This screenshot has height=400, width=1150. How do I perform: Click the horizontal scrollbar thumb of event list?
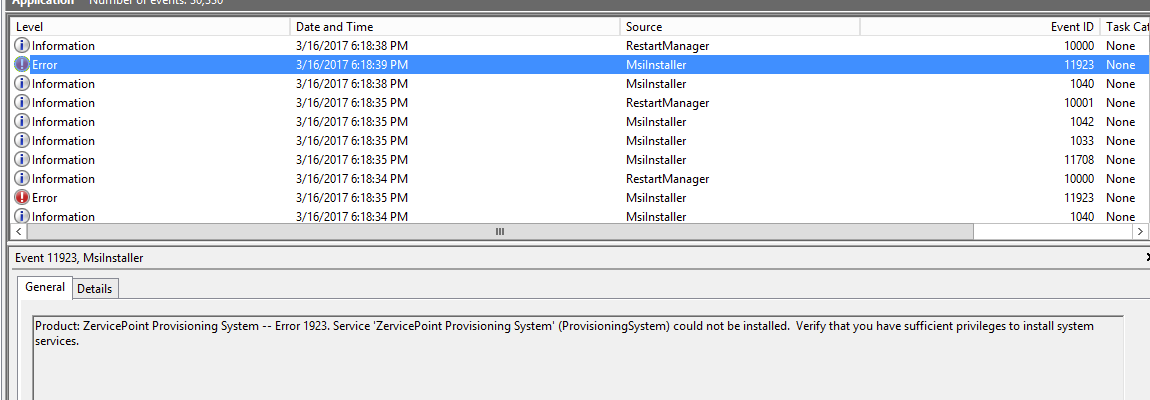pyautogui.click(x=500, y=231)
